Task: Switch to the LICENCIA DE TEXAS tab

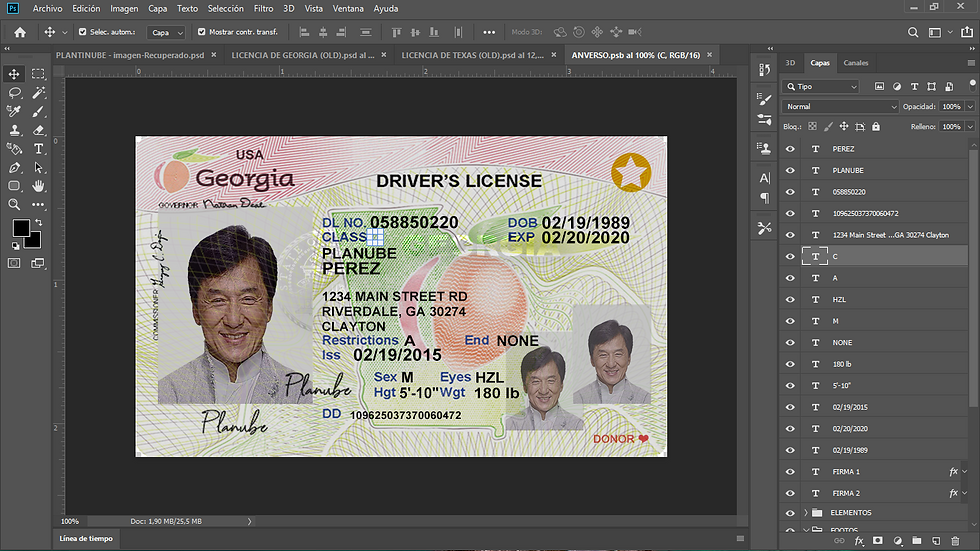Action: click(472, 55)
